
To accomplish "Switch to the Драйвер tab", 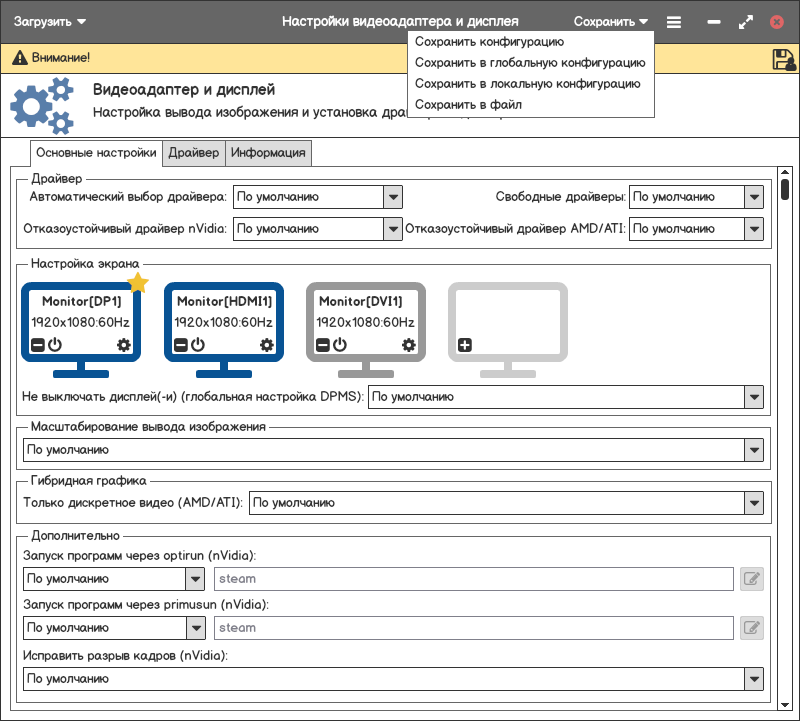I will 194,153.
